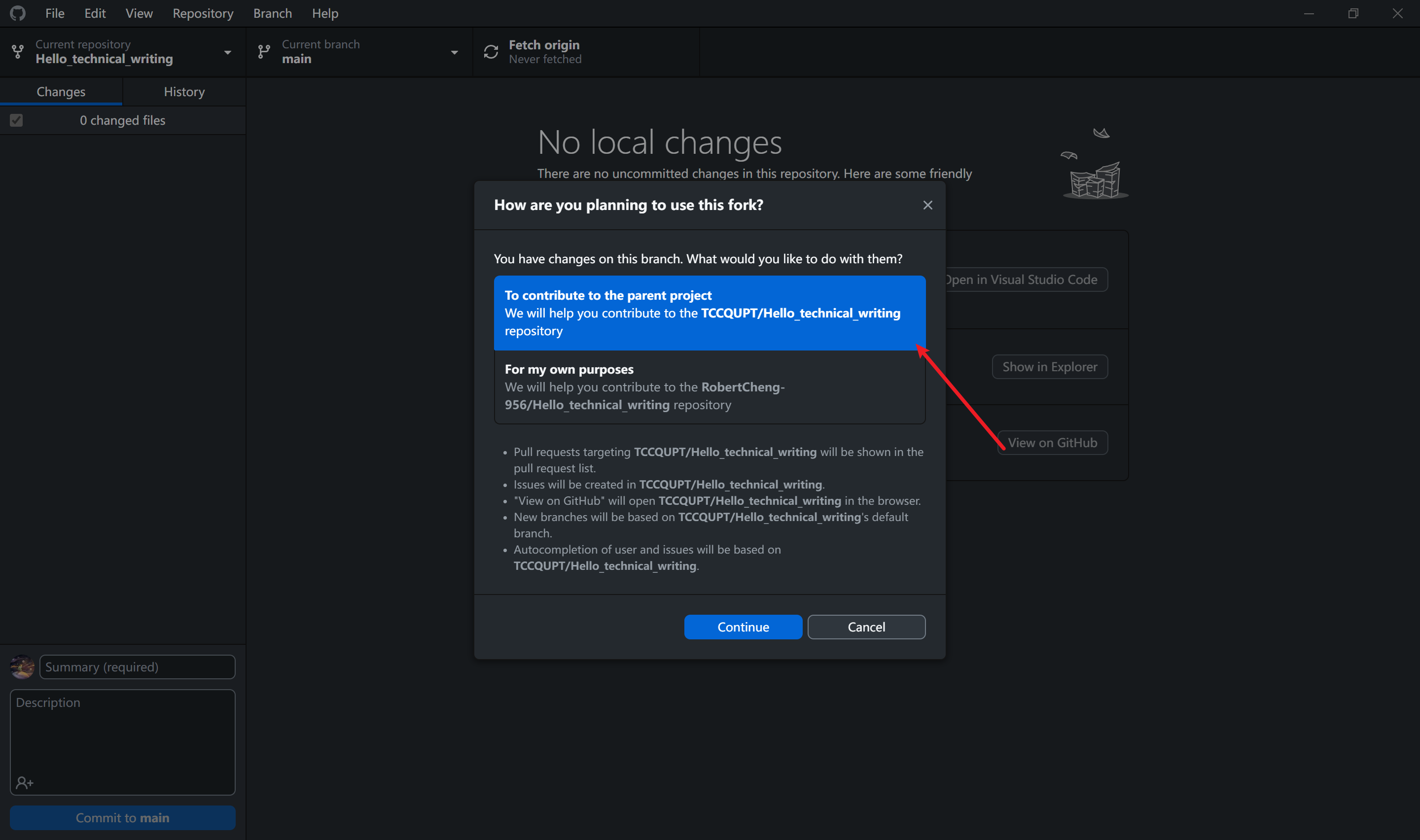The height and width of the screenshot is (840, 1420).
Task: Switch to the History tab
Action: [184, 92]
